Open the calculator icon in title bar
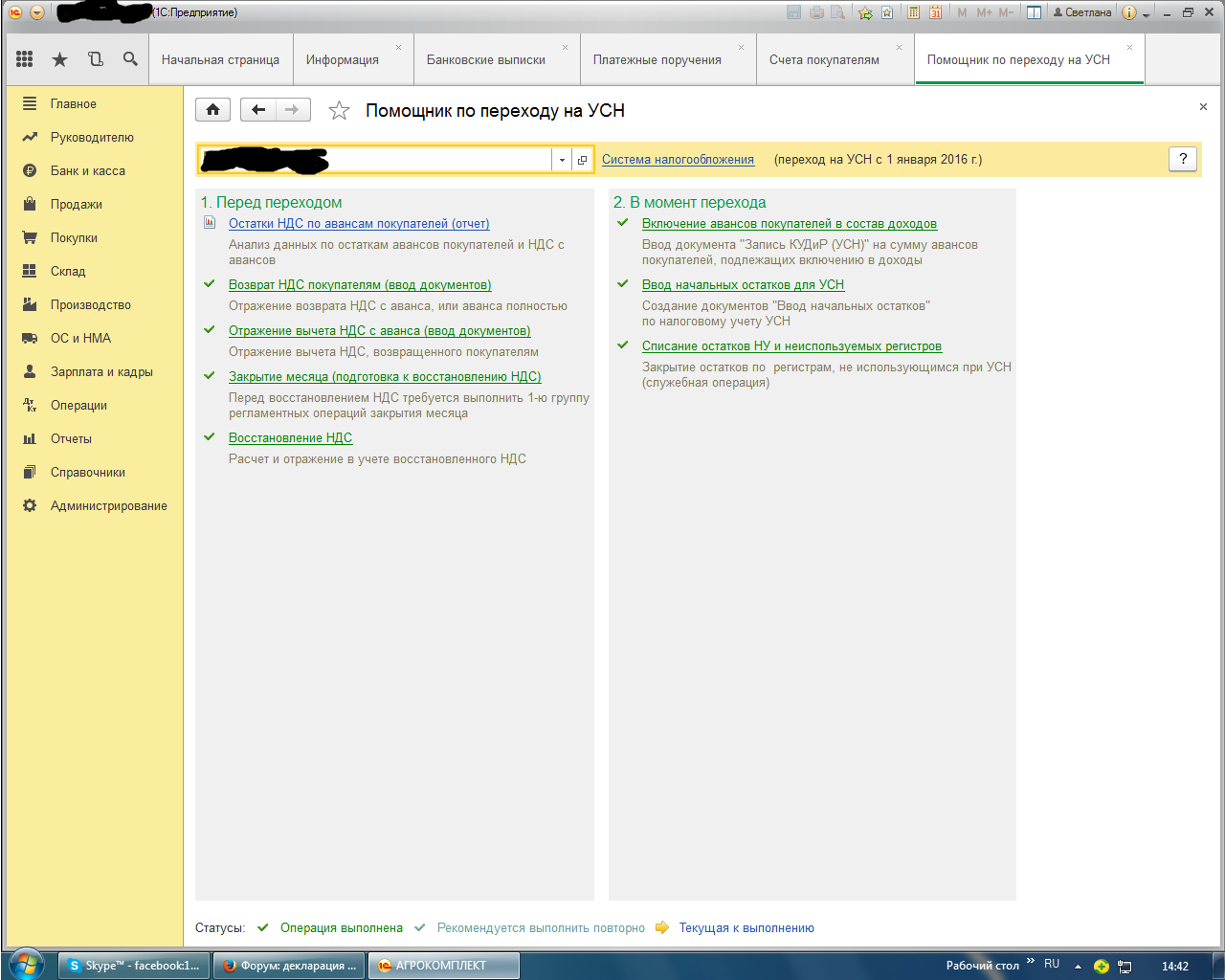Viewport: 1225px width, 980px height. (x=913, y=12)
